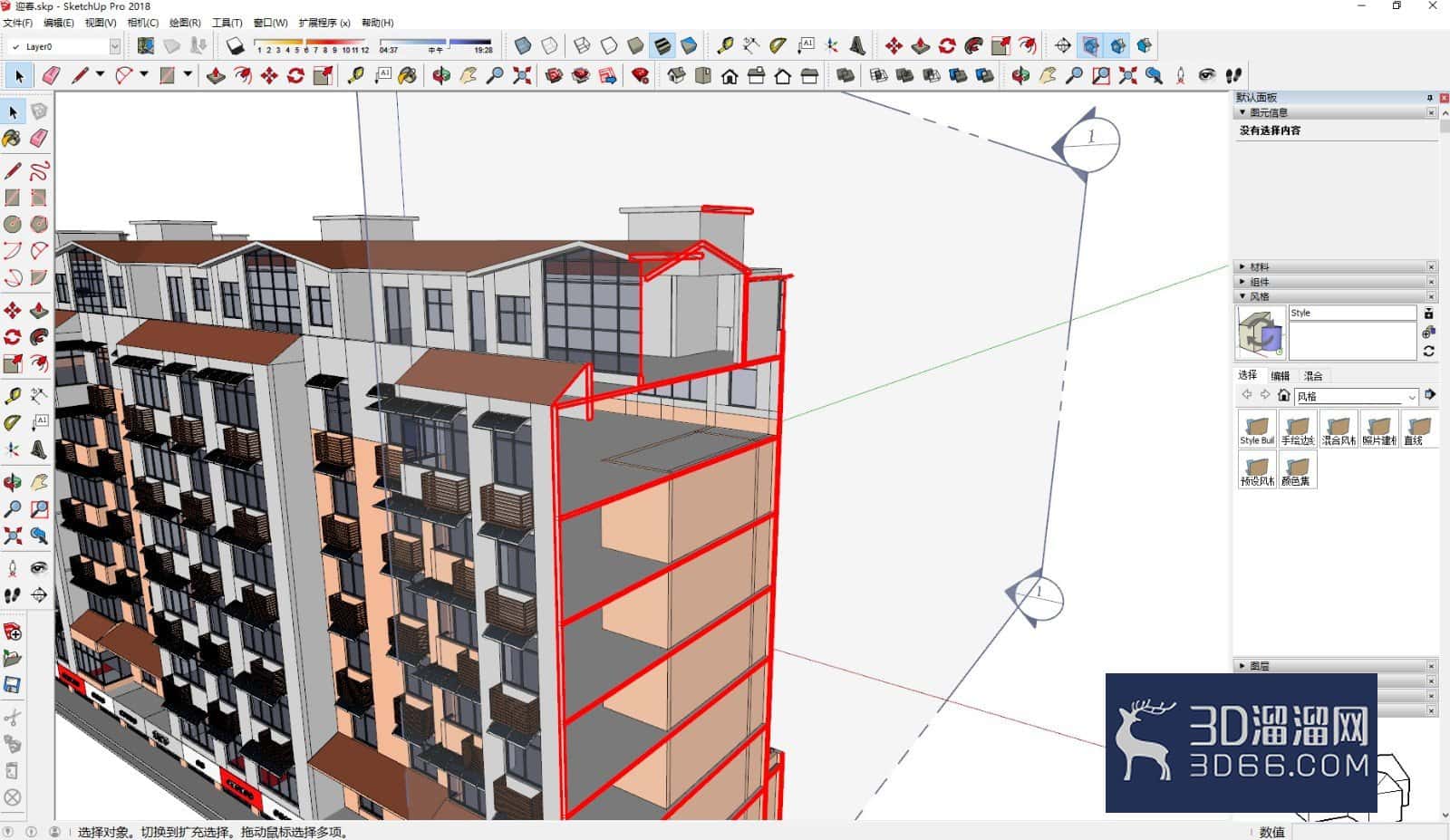1450x840 pixels.
Task: Switch to the 混合 styles tab
Action: pos(1313,376)
